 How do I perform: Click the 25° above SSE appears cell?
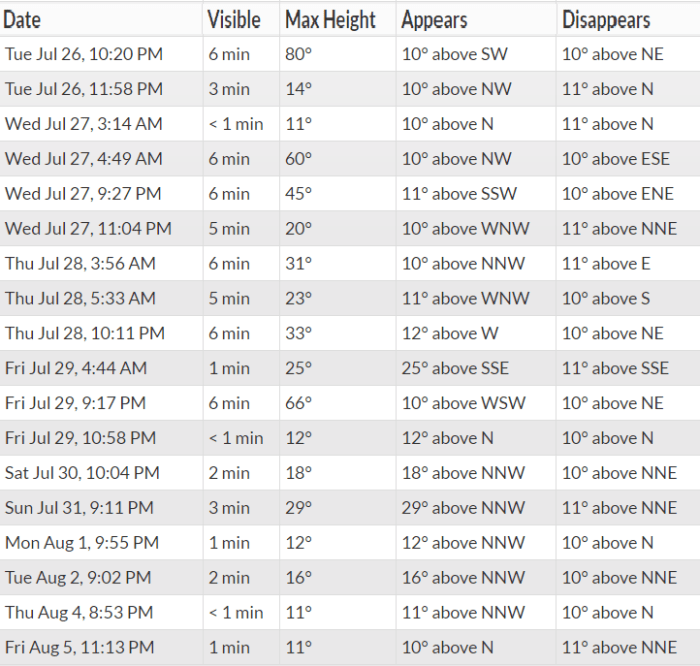pos(455,368)
